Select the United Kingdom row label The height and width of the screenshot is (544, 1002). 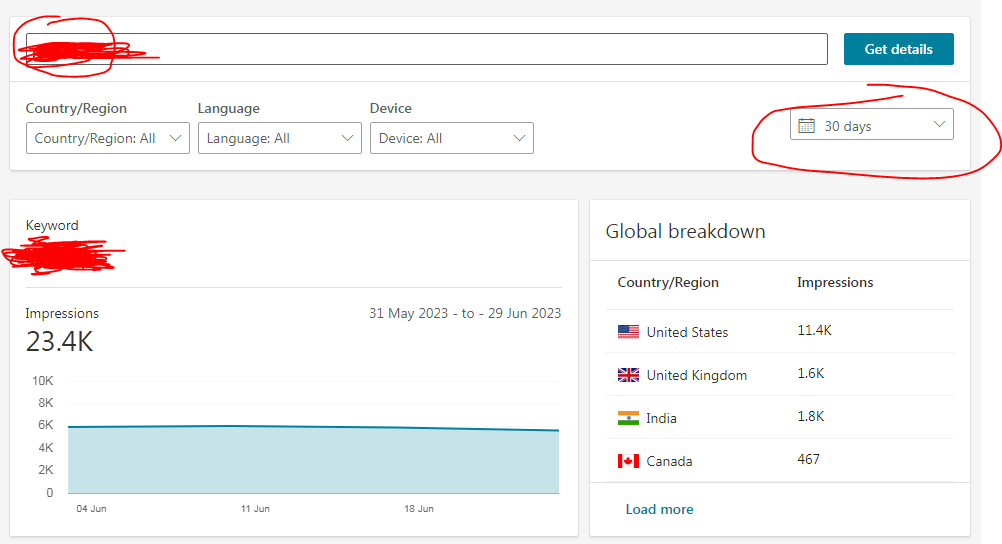(x=697, y=375)
